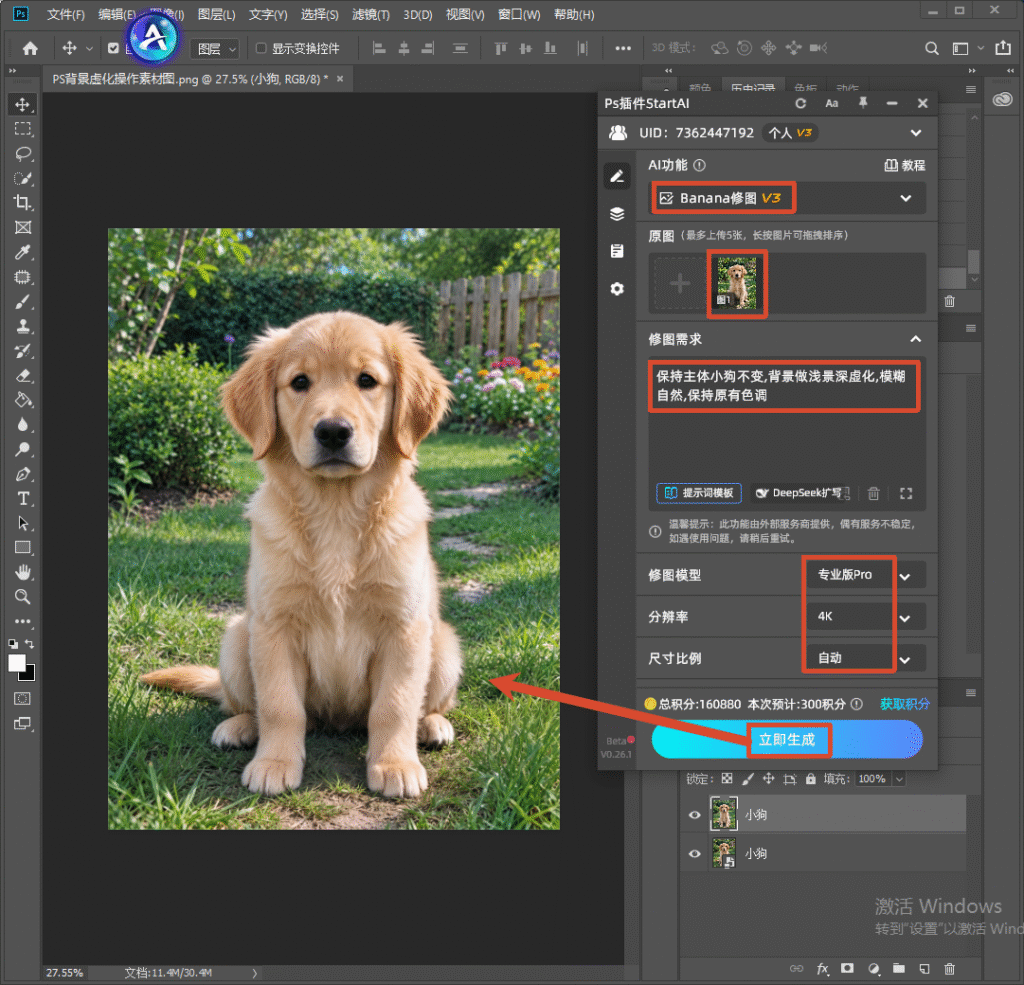Pick the Eyedropper tool
The image size is (1024, 985).
coord(23,252)
